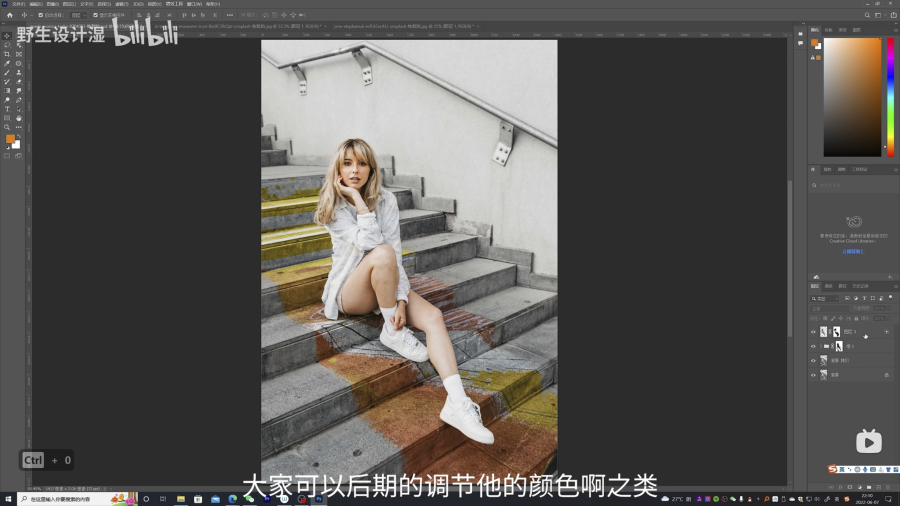The width and height of the screenshot is (900, 506).
Task: Switch to the 通道 (Channels) tab
Action: coord(828,286)
